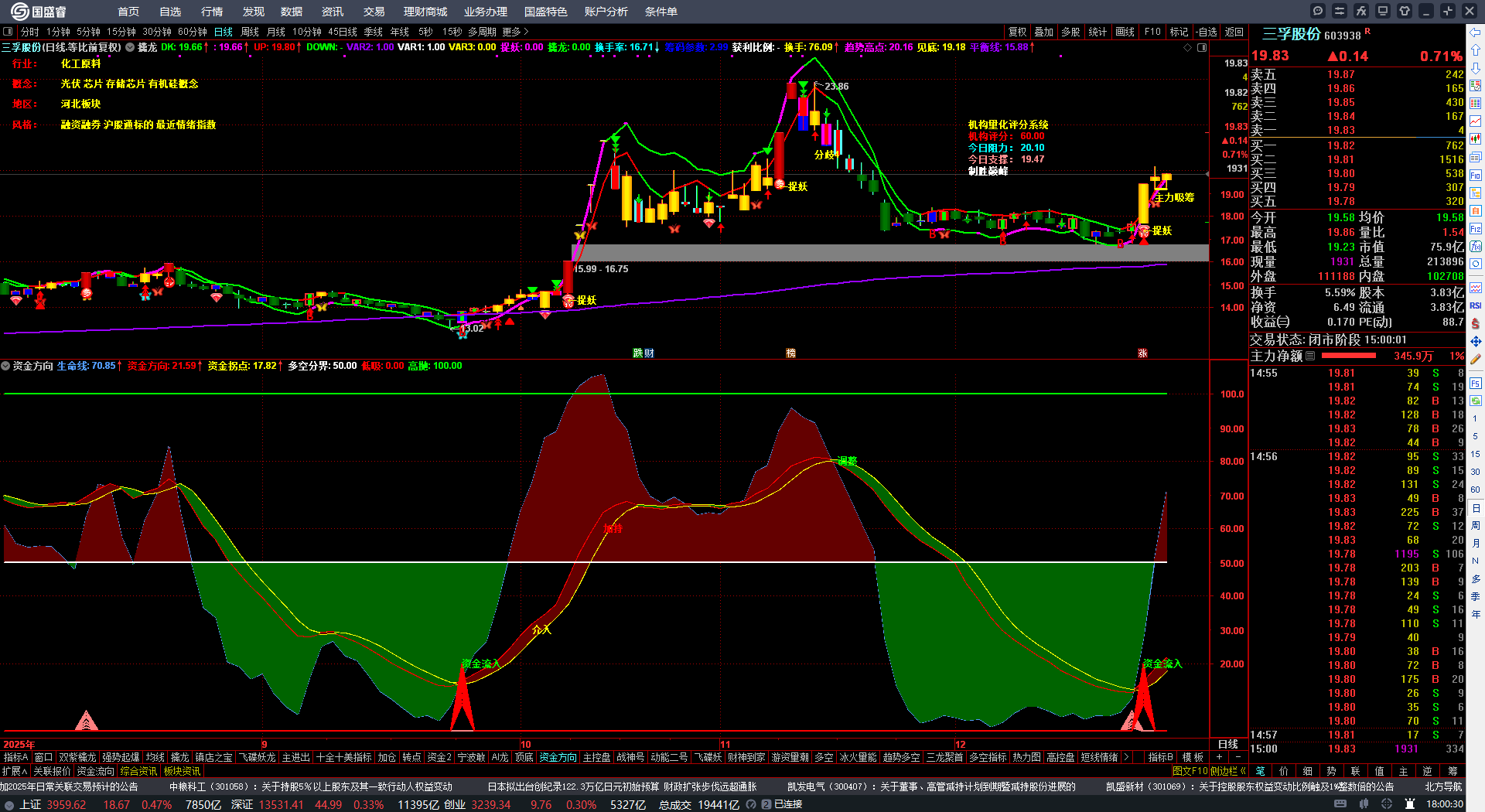Open the 指标B indicator selector
The height and width of the screenshot is (812, 1485).
[1160, 757]
